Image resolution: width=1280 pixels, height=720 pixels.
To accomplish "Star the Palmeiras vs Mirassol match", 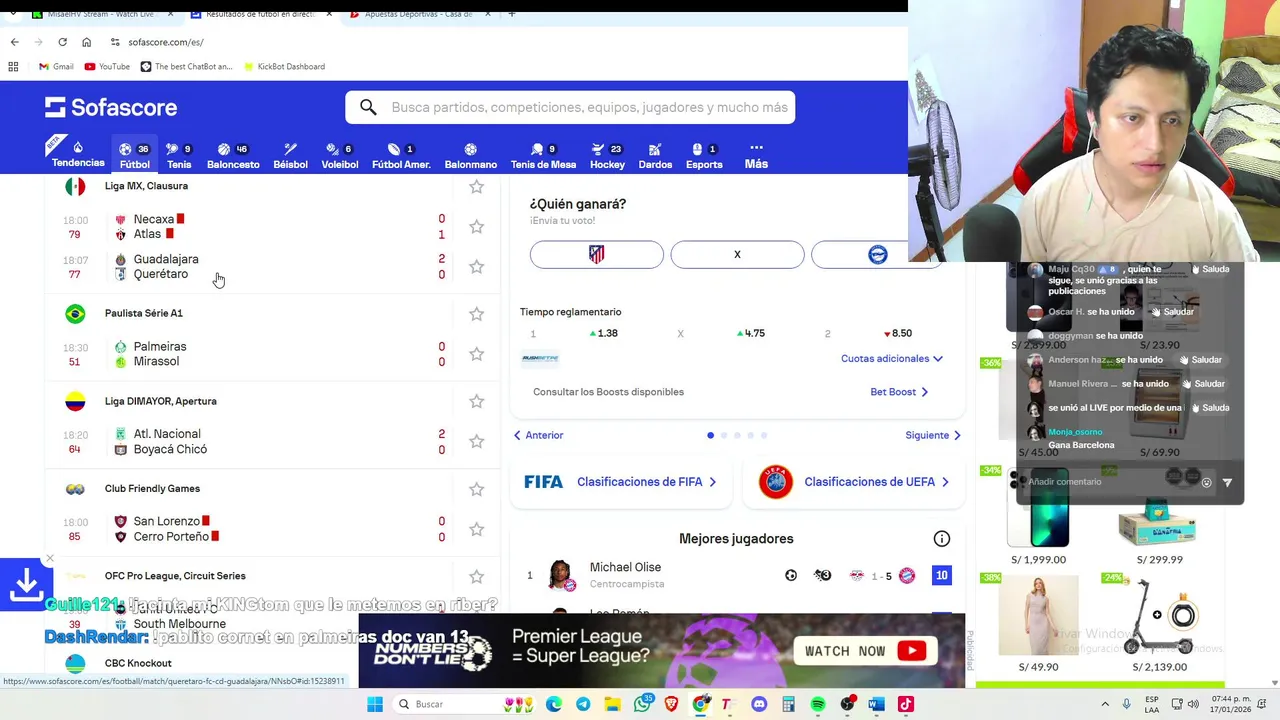I will tap(476, 354).
